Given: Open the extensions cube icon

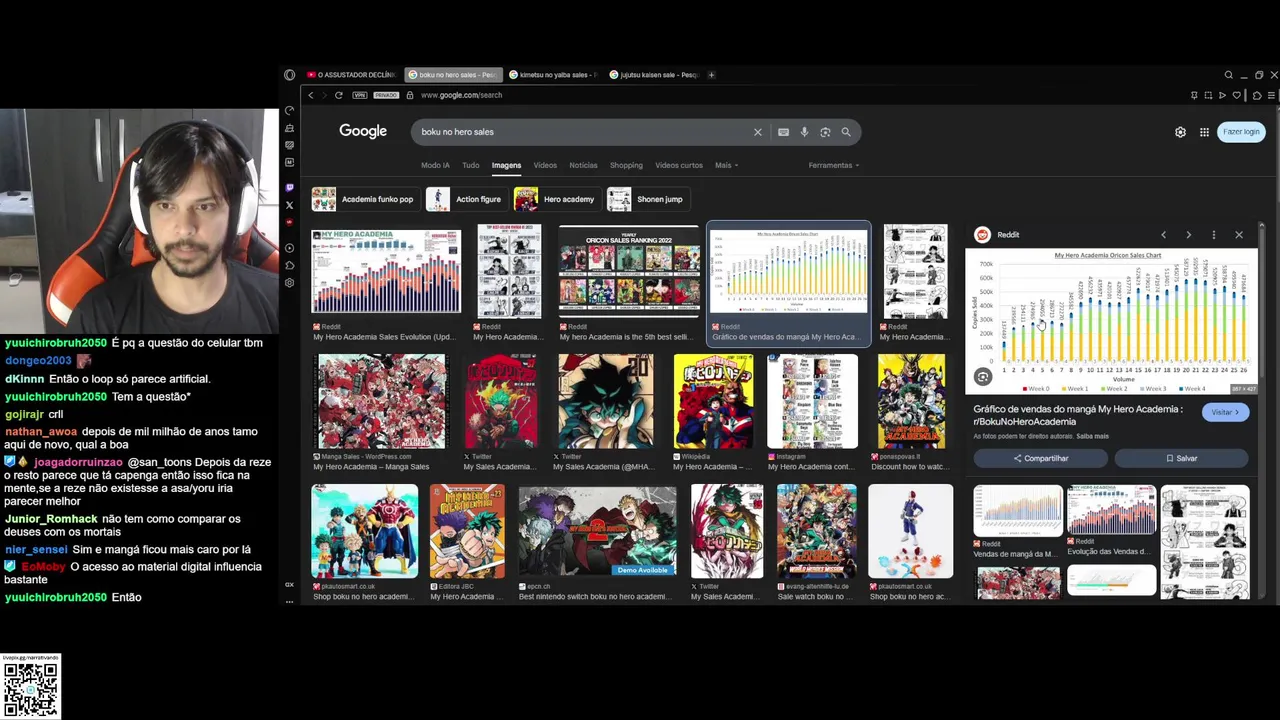Looking at the screenshot, I should (1257, 96).
